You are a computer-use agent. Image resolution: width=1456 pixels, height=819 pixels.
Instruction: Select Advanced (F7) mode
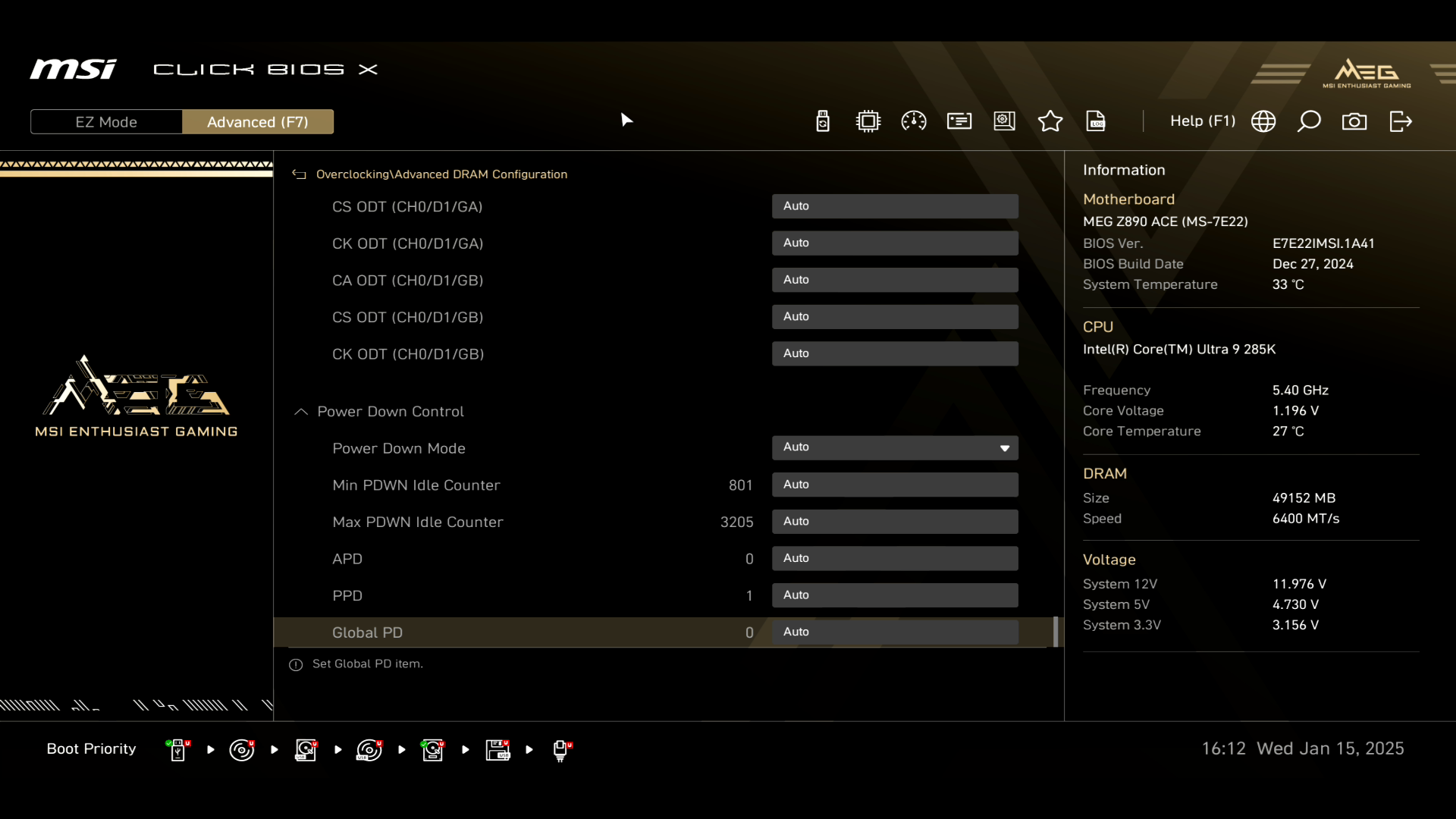pyautogui.click(x=258, y=122)
